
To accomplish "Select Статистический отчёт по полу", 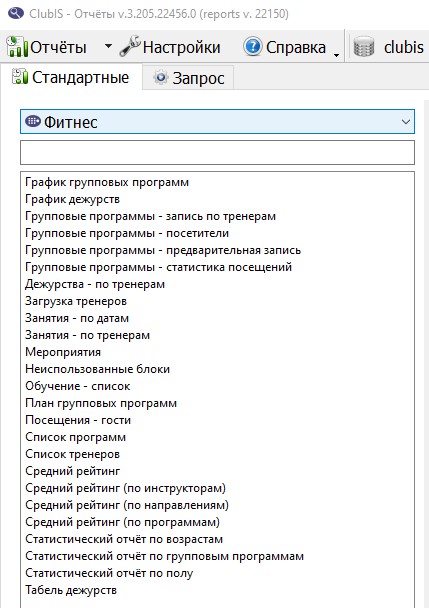I will 109,574.
